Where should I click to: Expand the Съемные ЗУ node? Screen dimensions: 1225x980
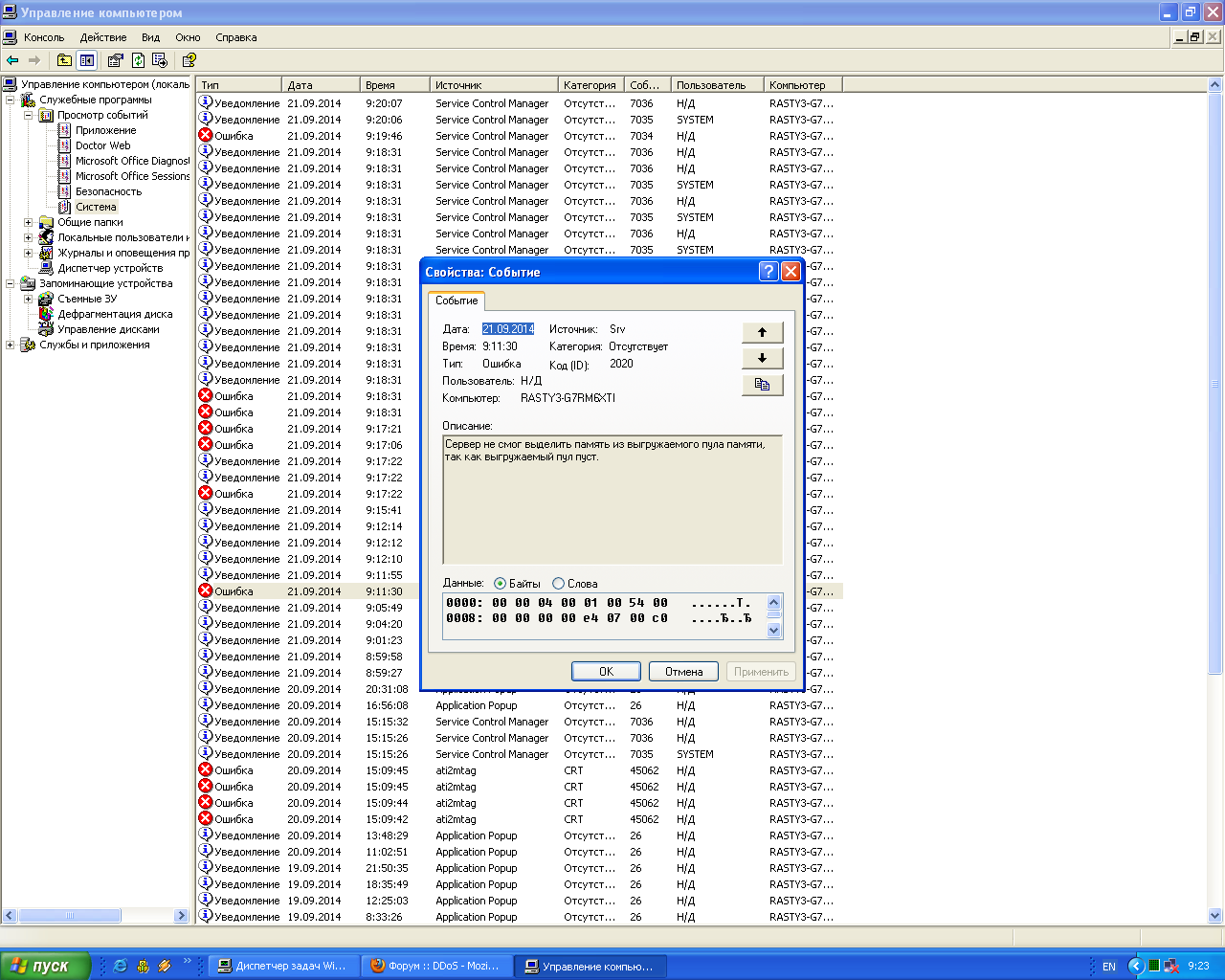29,299
